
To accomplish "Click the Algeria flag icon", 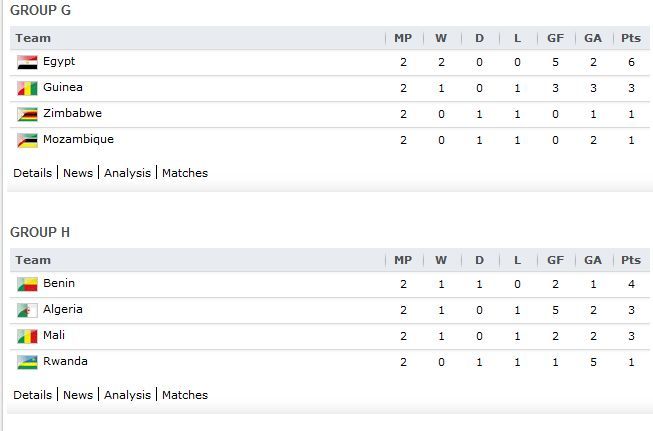I will point(27,310).
